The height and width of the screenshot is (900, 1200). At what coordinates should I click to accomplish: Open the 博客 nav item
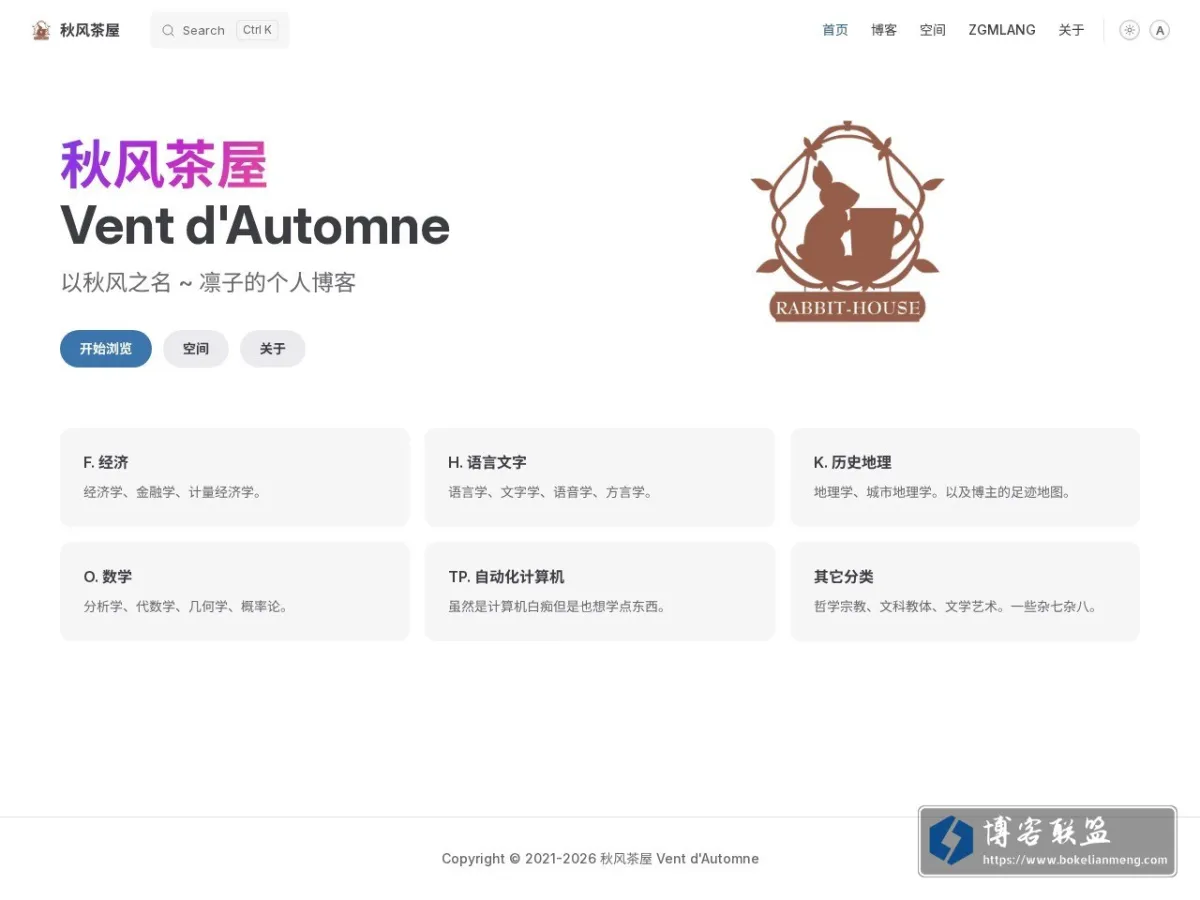(x=884, y=30)
